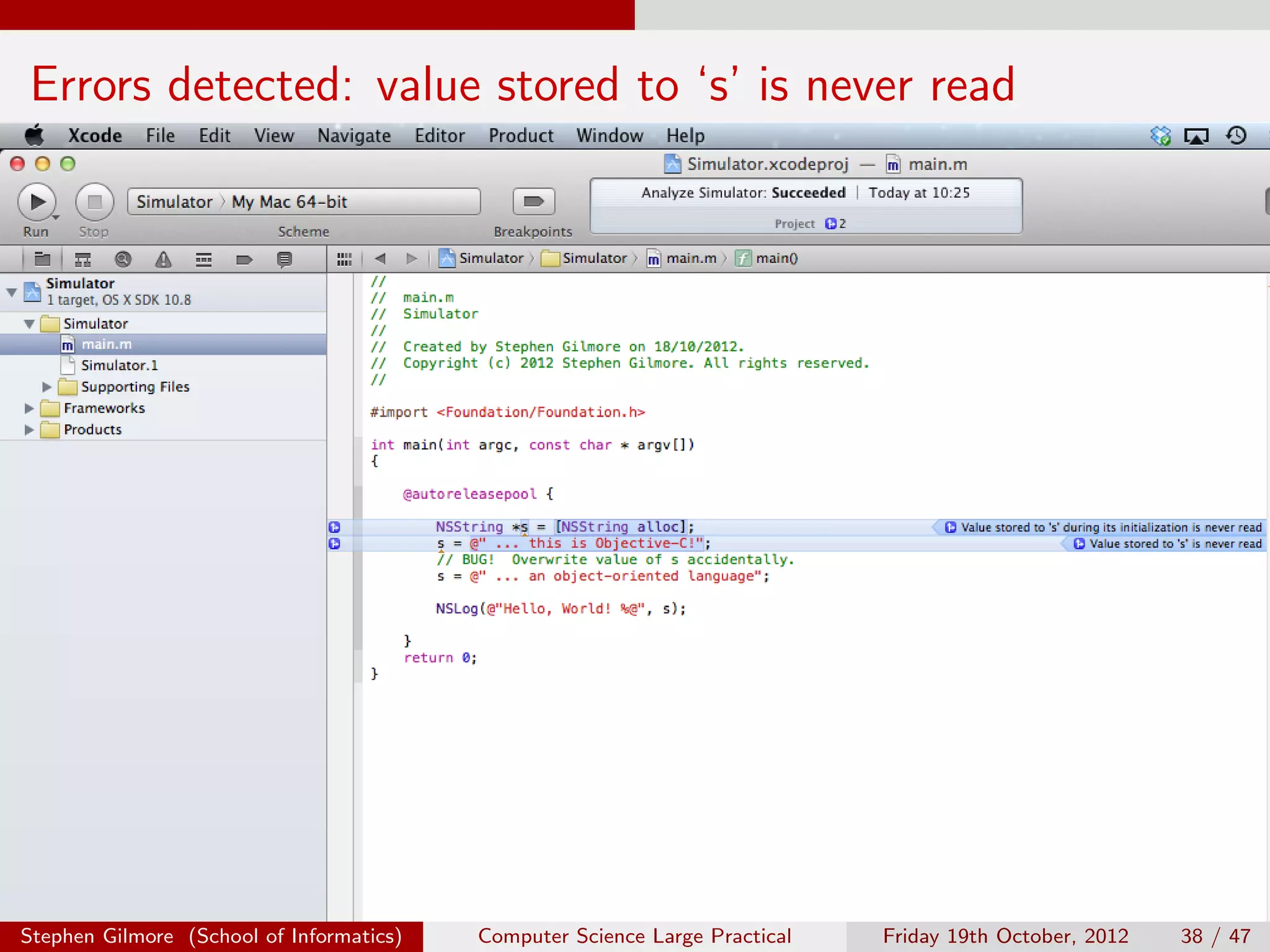1270x952 pixels.
Task: Click the AirPlay display menu bar icon
Action: coord(1196,136)
